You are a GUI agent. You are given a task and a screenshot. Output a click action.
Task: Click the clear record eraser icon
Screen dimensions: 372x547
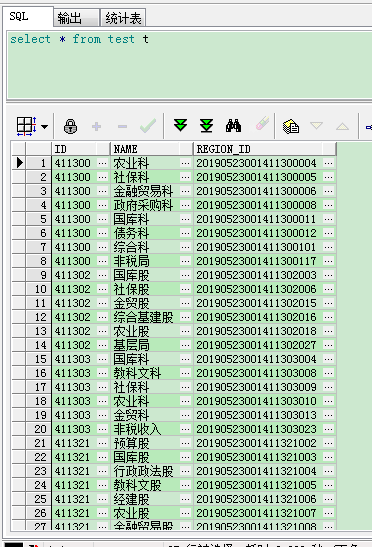click(x=262, y=123)
